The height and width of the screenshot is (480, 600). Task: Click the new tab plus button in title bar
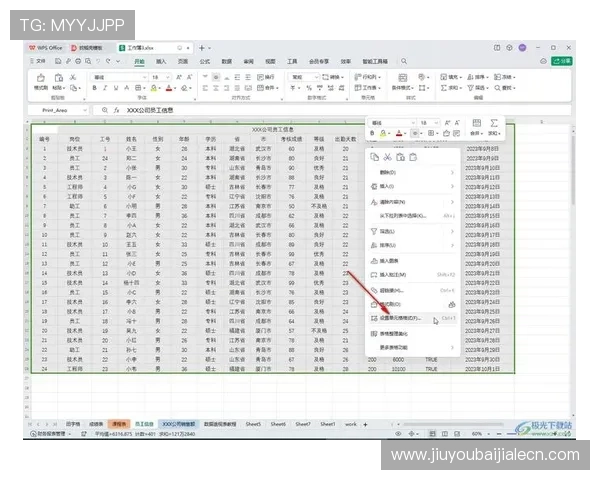click(x=201, y=47)
